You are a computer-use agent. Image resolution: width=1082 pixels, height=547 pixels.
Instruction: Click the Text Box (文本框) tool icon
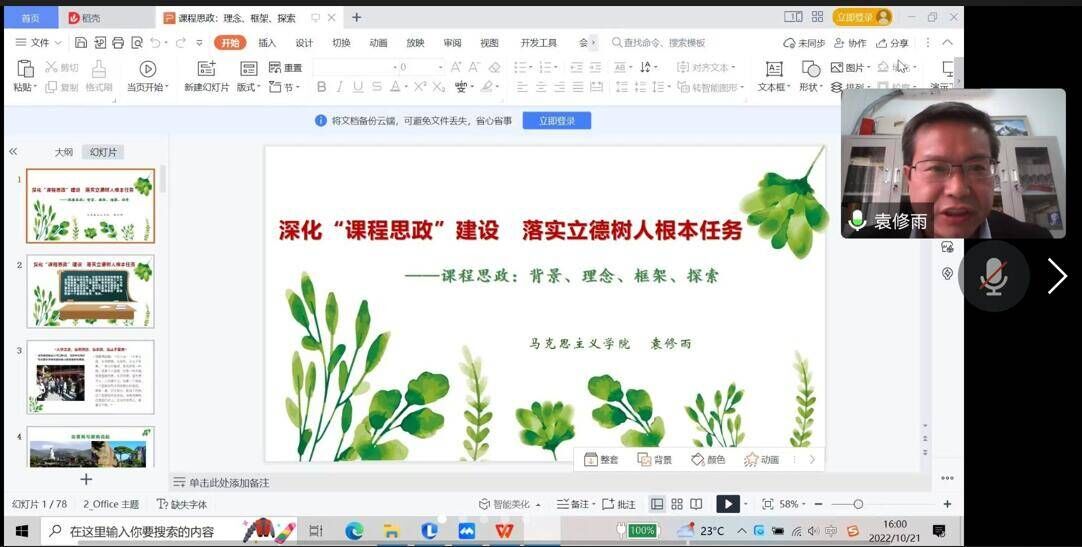click(x=773, y=69)
